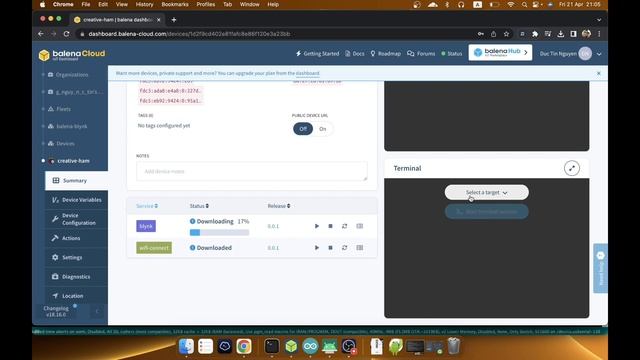Restart the wifi-connect service
This screenshot has height=360, width=640.
(344, 248)
